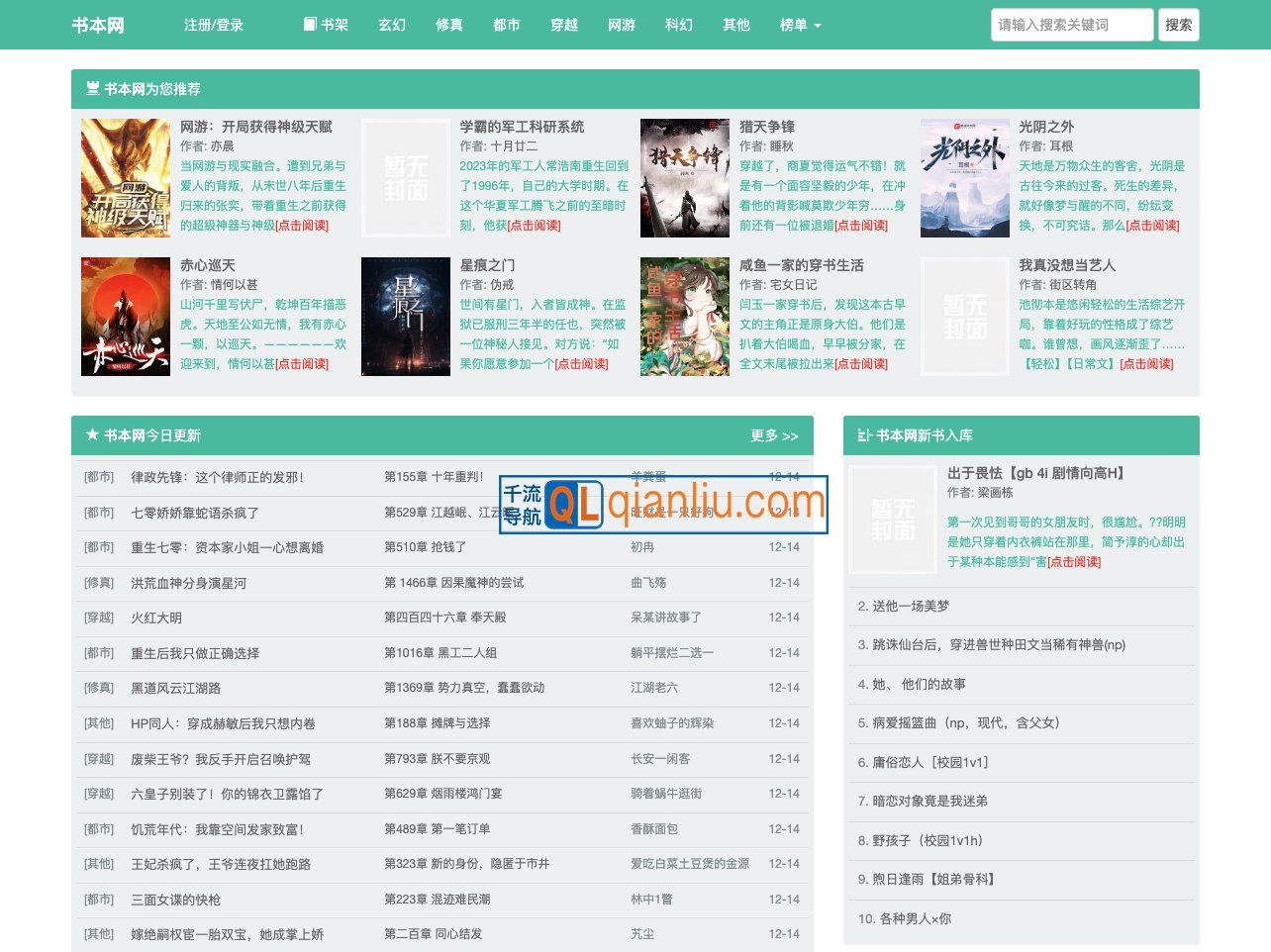The height and width of the screenshot is (952, 1271).
Task: Click the 书本网 site logo
Action: click(98, 25)
